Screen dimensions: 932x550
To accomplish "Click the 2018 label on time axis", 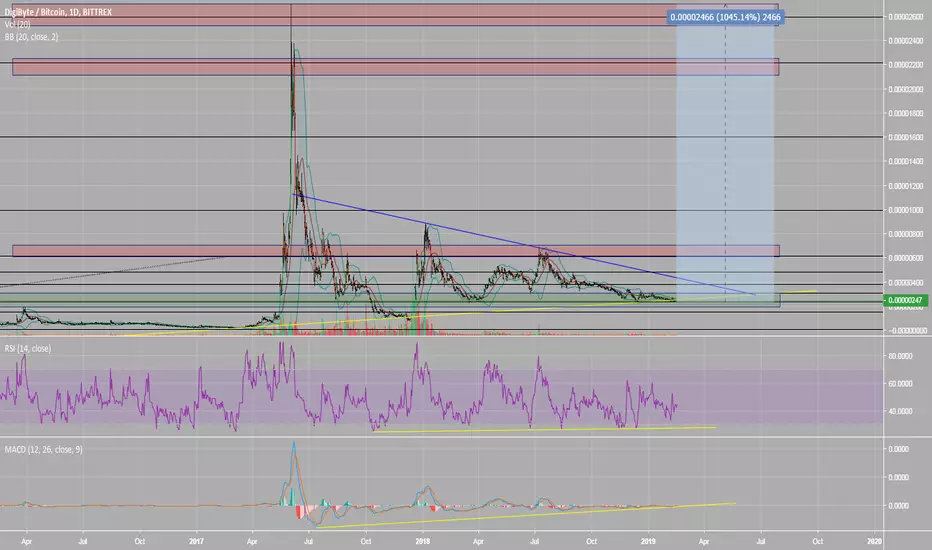I will pyautogui.click(x=423, y=541).
